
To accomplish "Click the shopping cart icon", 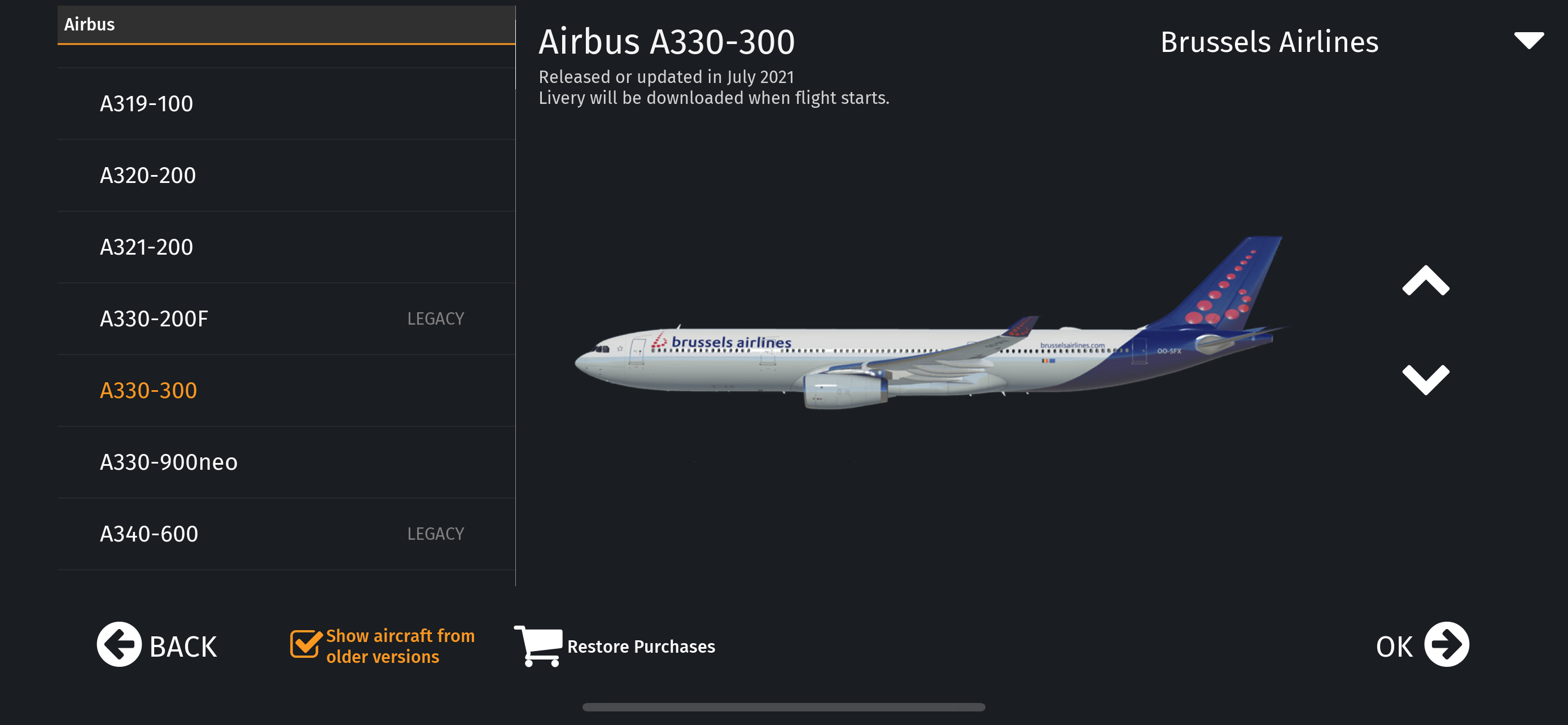I will point(538,645).
